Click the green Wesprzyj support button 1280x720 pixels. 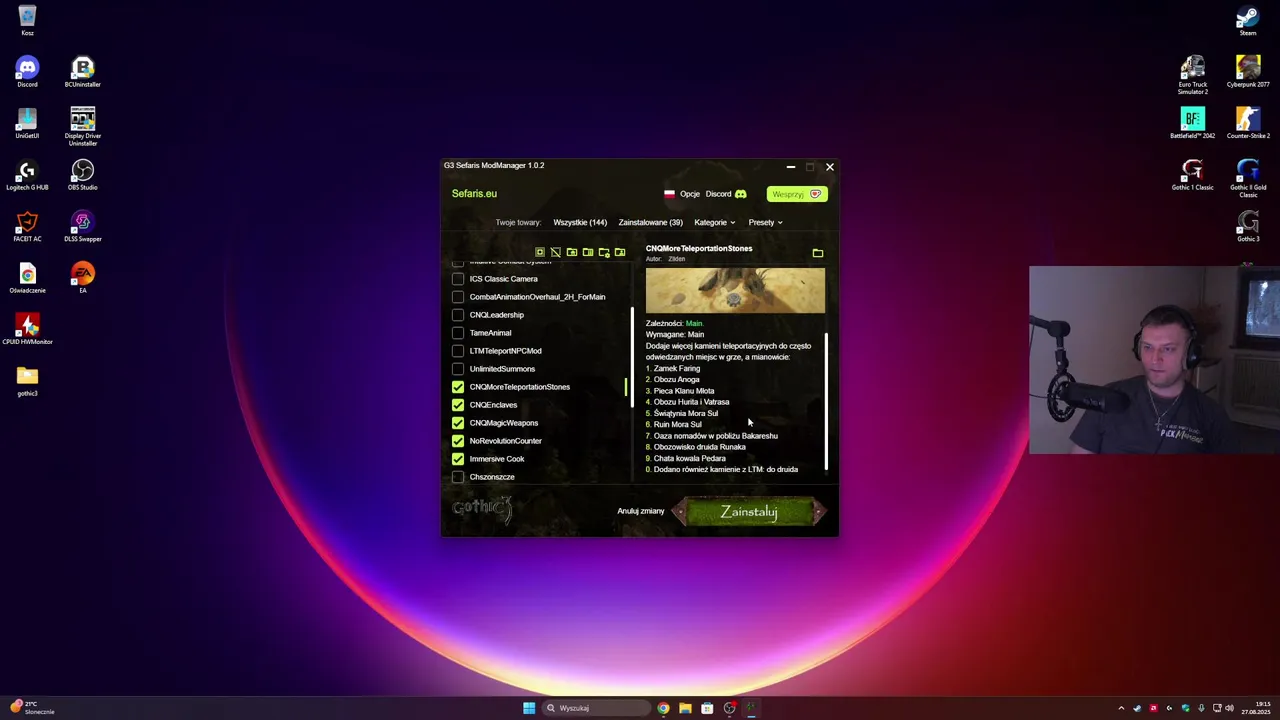(796, 194)
